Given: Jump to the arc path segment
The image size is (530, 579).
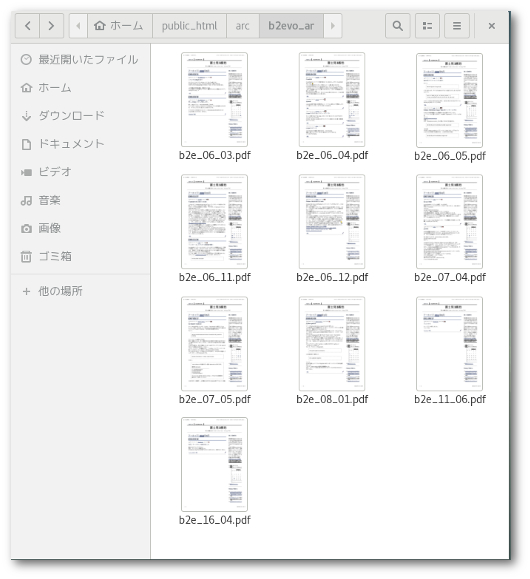Looking at the screenshot, I should (x=243, y=26).
